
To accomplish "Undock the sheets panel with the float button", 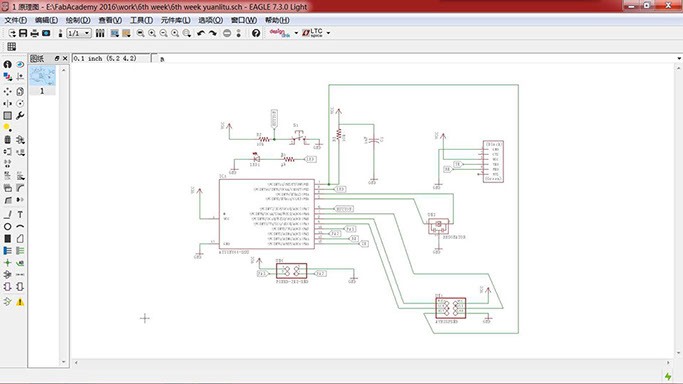I will click(x=57, y=58).
